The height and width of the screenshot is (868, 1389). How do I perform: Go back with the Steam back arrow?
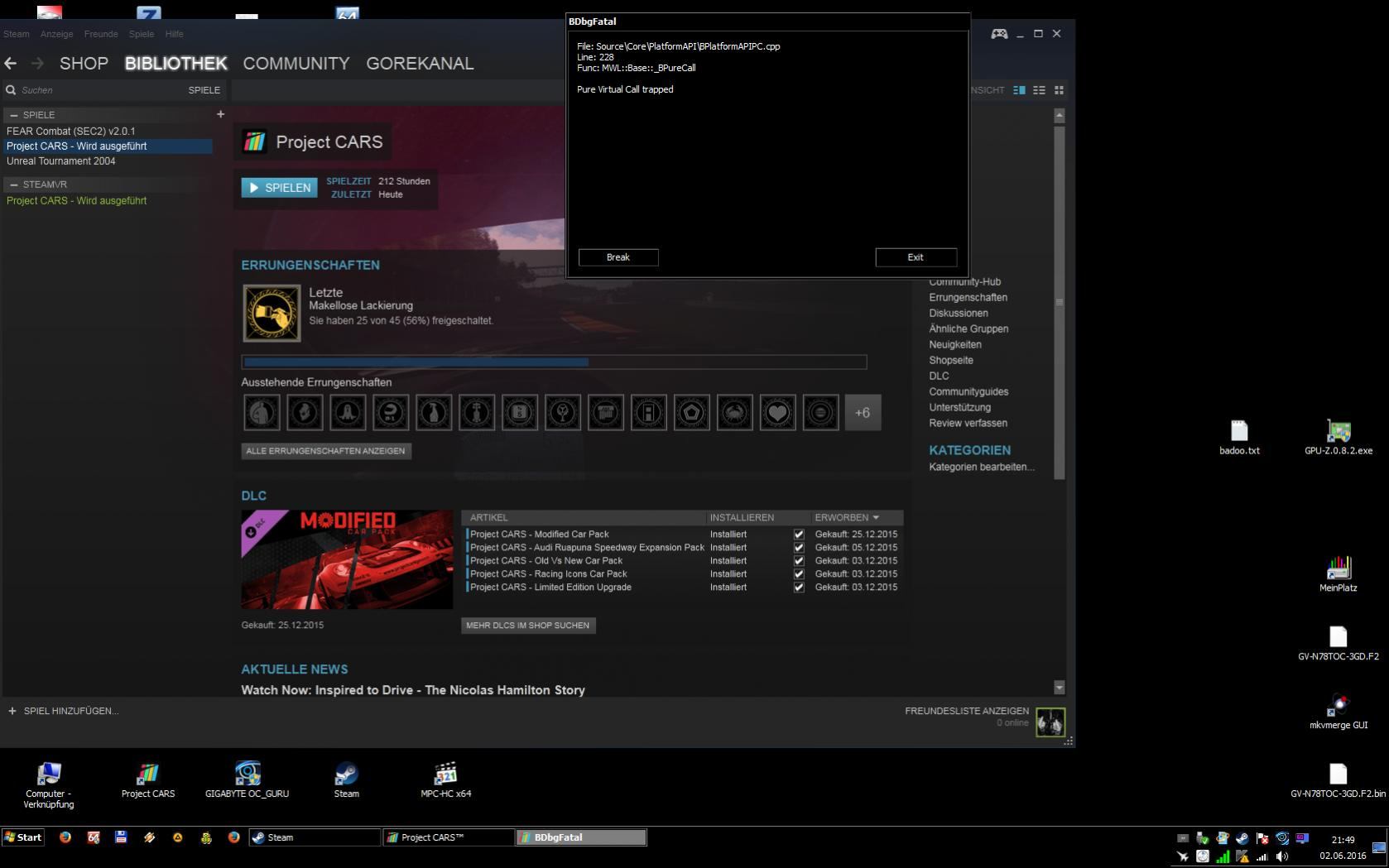click(x=11, y=63)
